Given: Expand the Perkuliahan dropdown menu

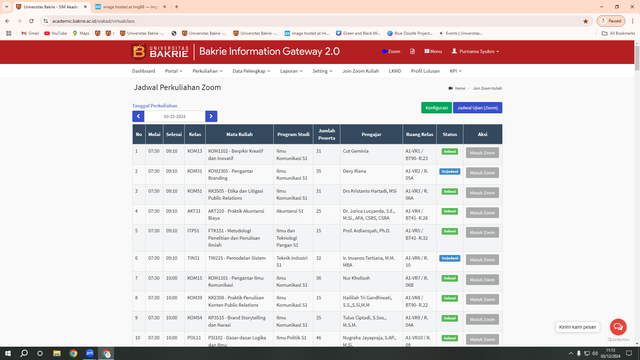Looking at the screenshot, I should 207,71.
